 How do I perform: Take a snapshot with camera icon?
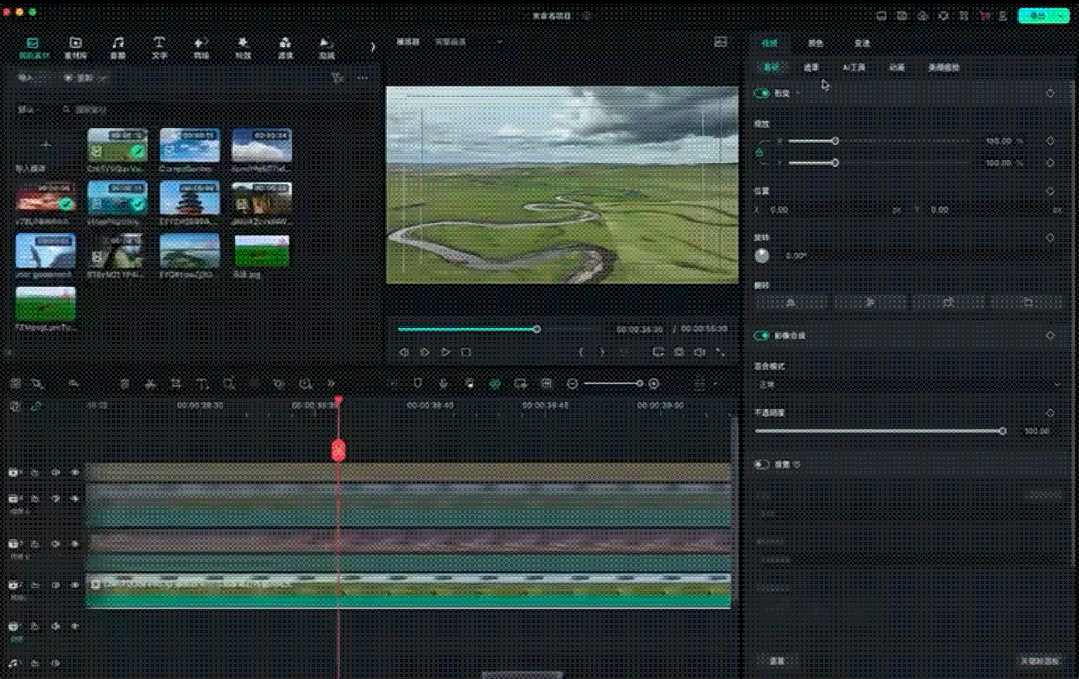[679, 352]
